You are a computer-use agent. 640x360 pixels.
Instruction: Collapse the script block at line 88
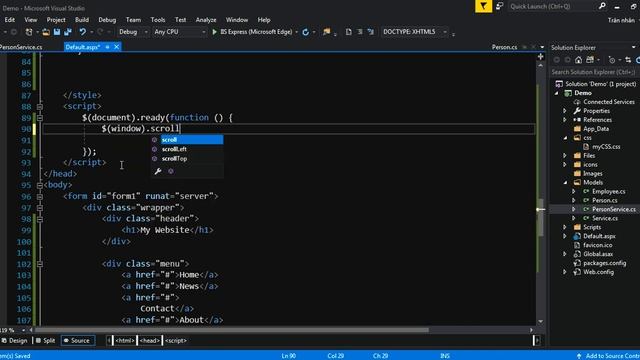tap(40, 107)
